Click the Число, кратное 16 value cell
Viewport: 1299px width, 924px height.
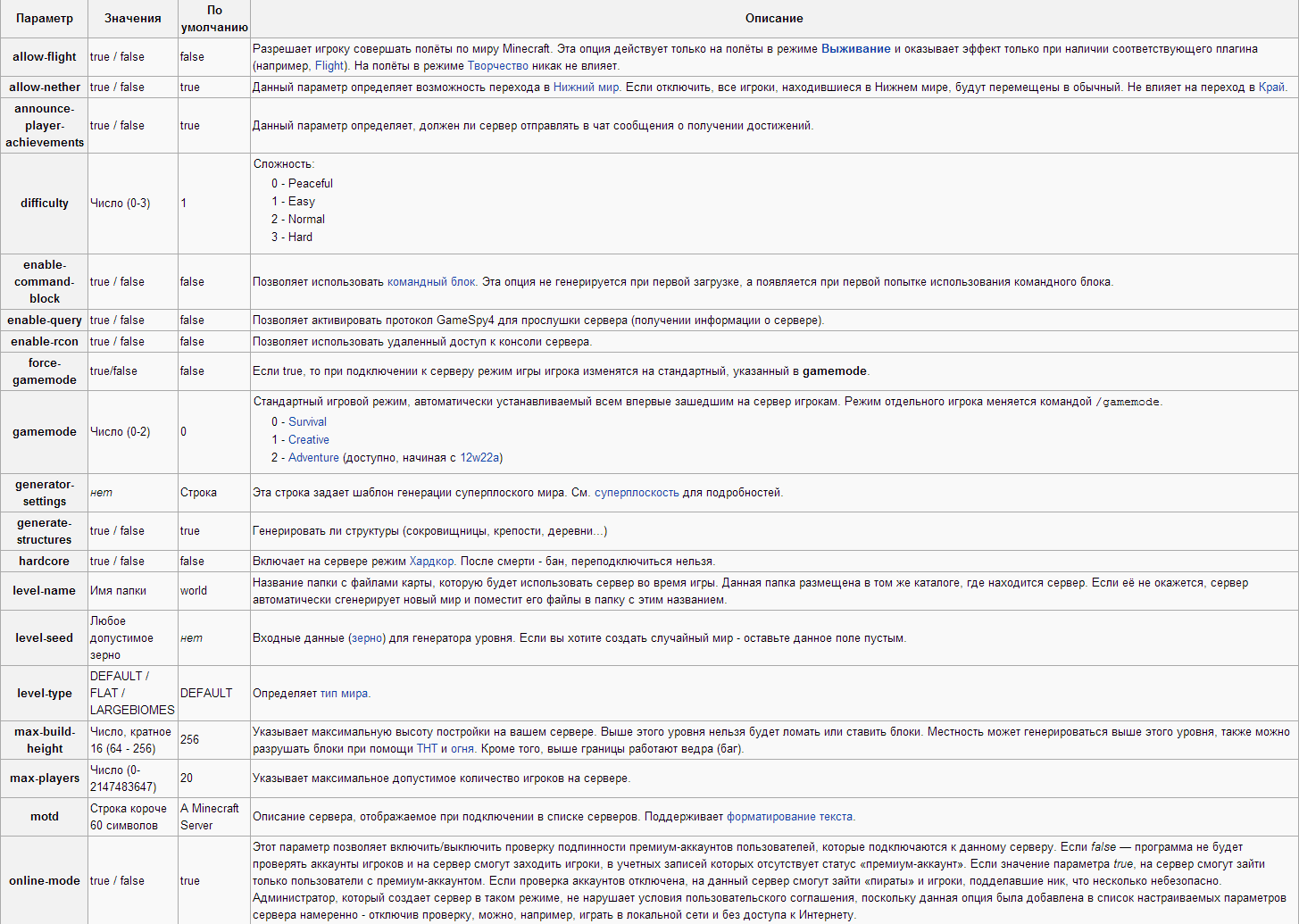133,740
